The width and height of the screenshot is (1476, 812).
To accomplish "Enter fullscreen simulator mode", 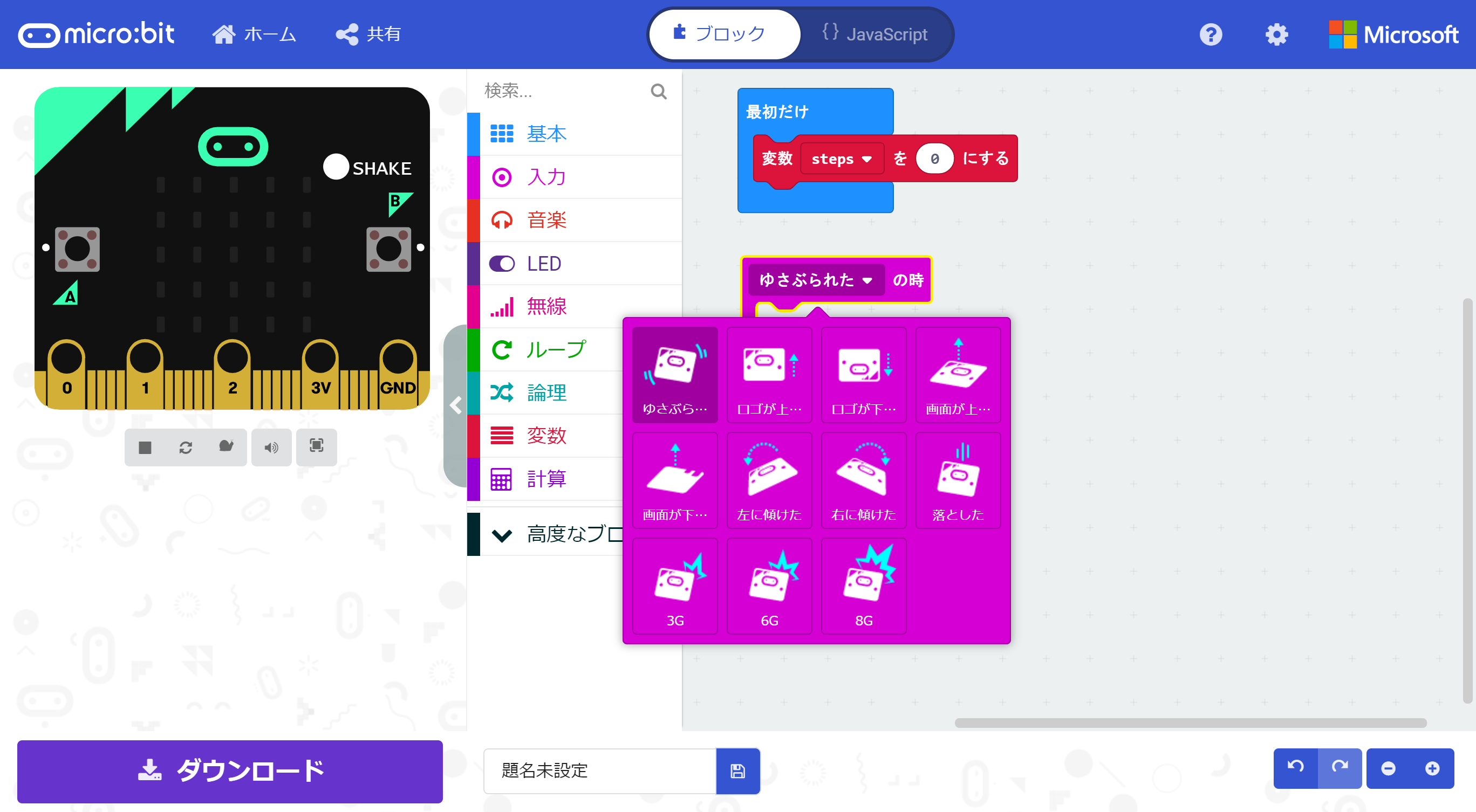I will (x=316, y=447).
